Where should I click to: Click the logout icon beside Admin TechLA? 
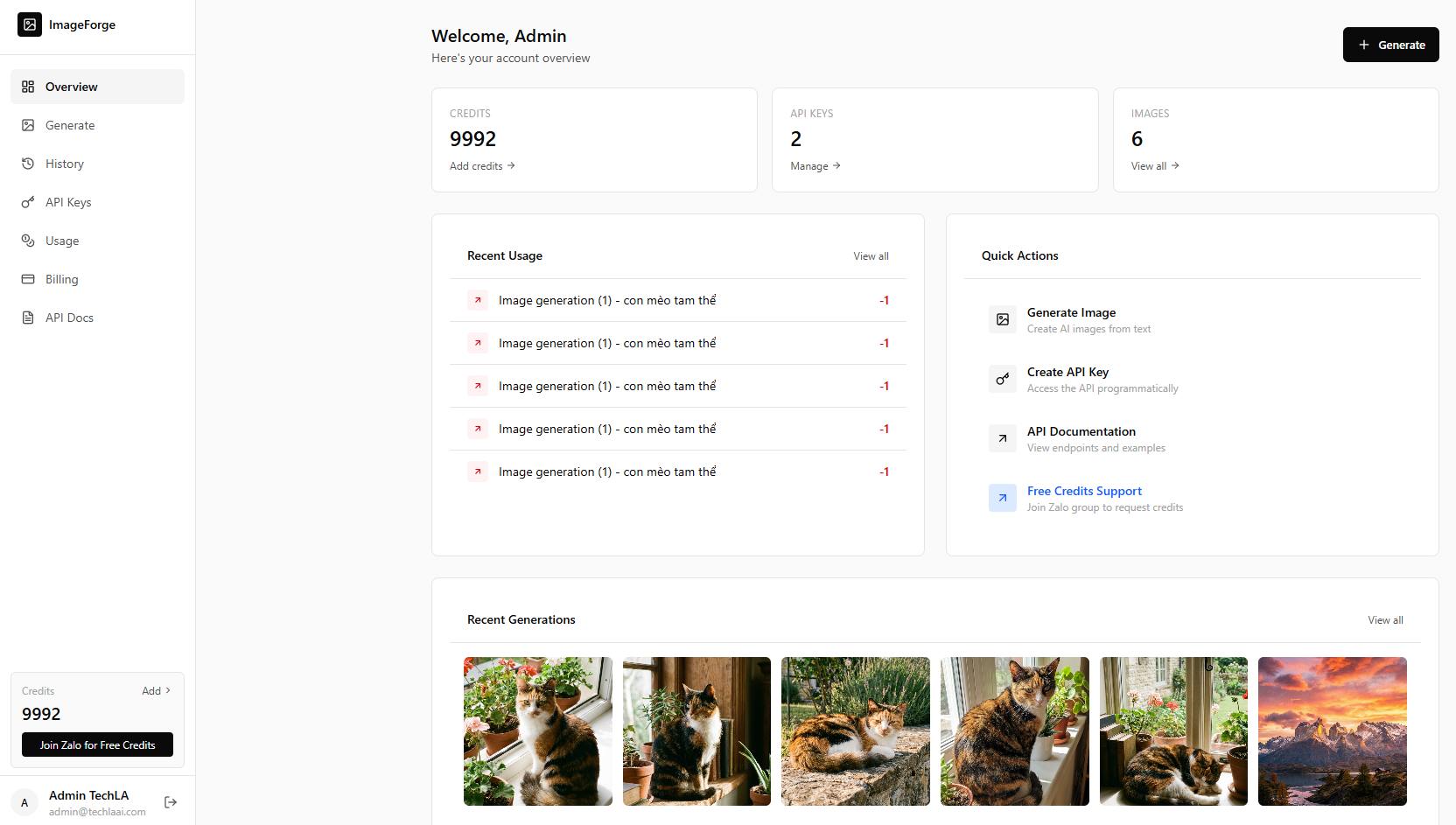[171, 802]
